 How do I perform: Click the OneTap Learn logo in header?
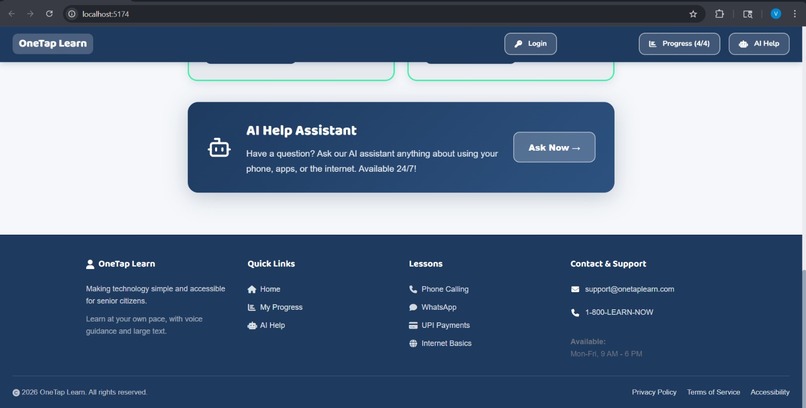point(53,44)
